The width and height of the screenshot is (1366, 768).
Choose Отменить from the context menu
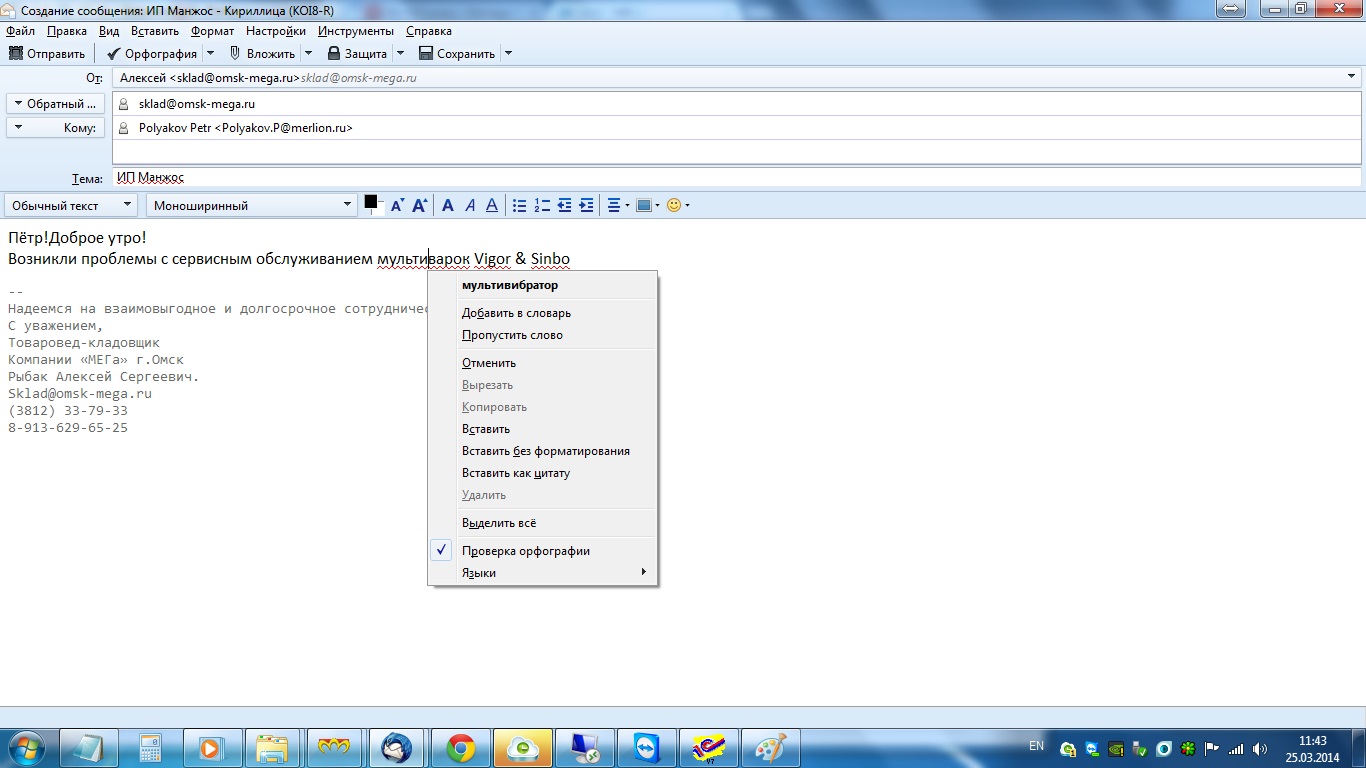(543, 363)
